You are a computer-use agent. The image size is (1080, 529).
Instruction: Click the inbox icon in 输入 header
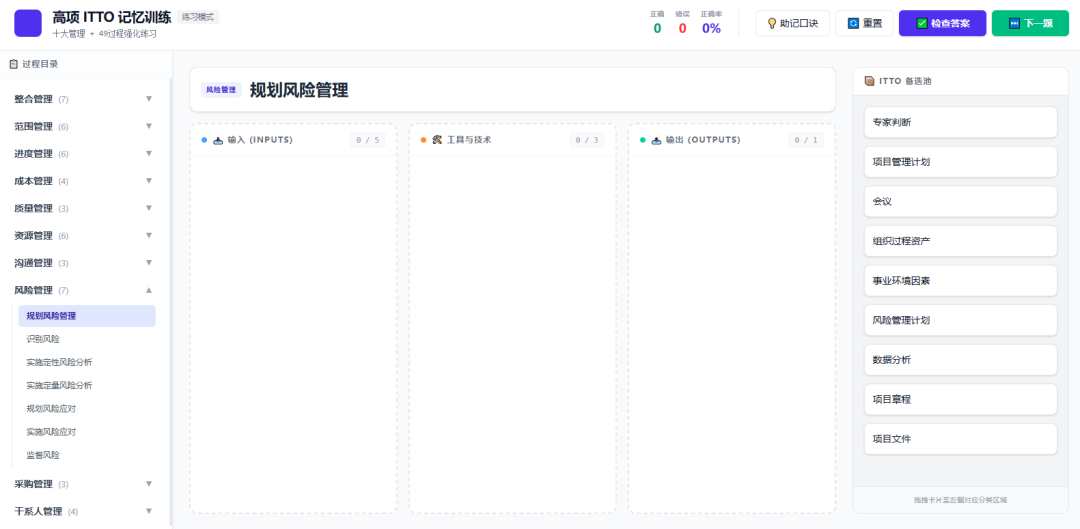pos(218,140)
